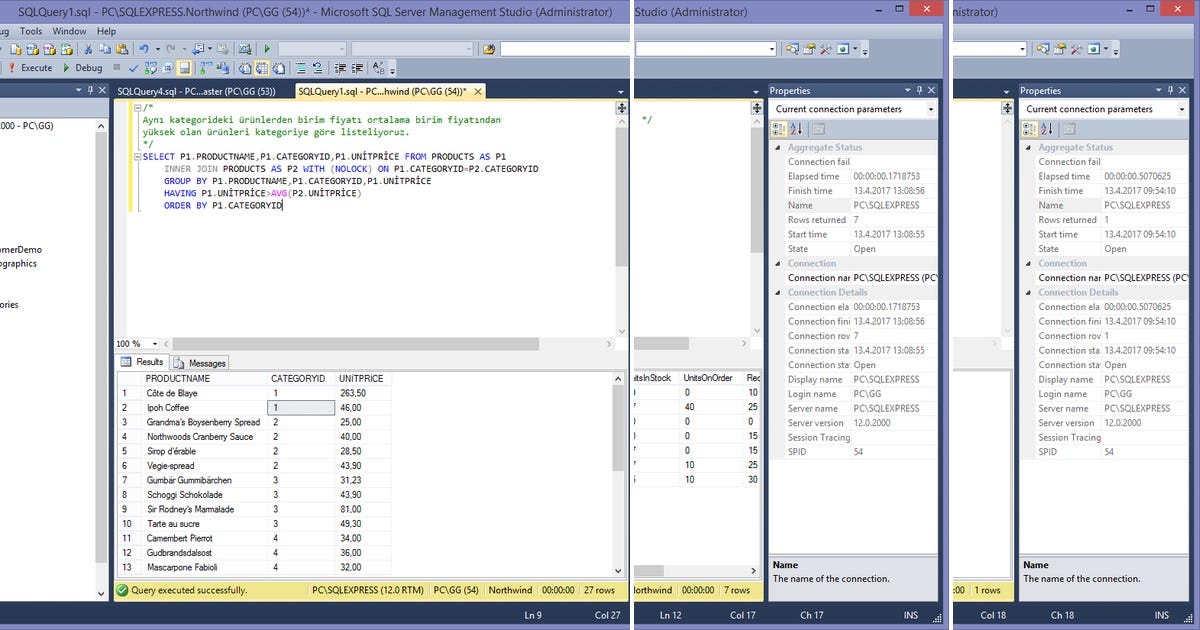The image size is (1200, 630).
Task: Click Registered Servers icon in right window toolbar
Action: pos(1042,48)
